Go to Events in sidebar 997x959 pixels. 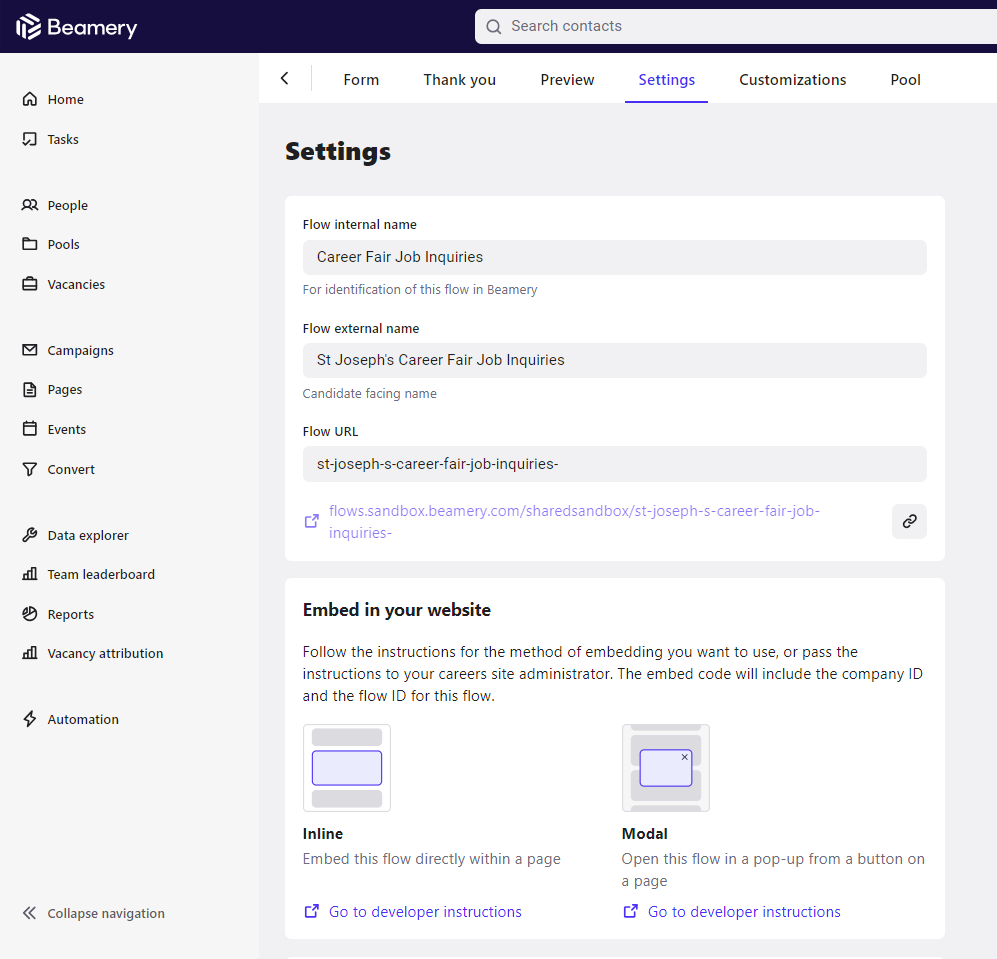click(67, 429)
